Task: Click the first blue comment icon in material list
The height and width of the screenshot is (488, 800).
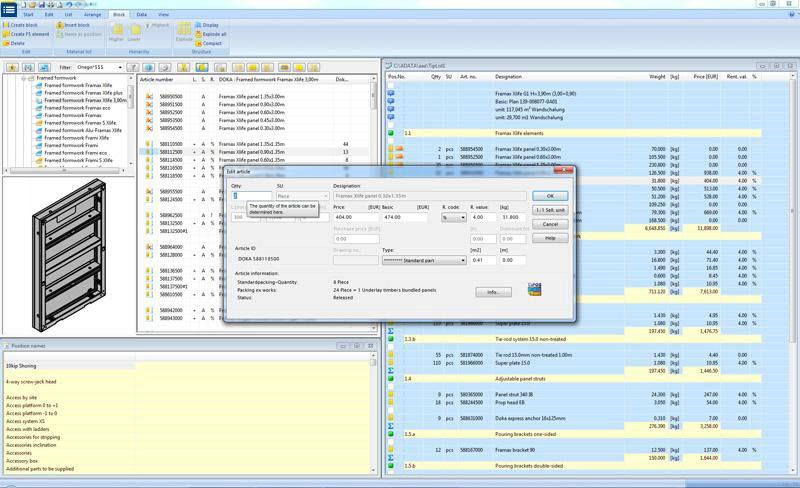Action: pyautogui.click(x=391, y=93)
